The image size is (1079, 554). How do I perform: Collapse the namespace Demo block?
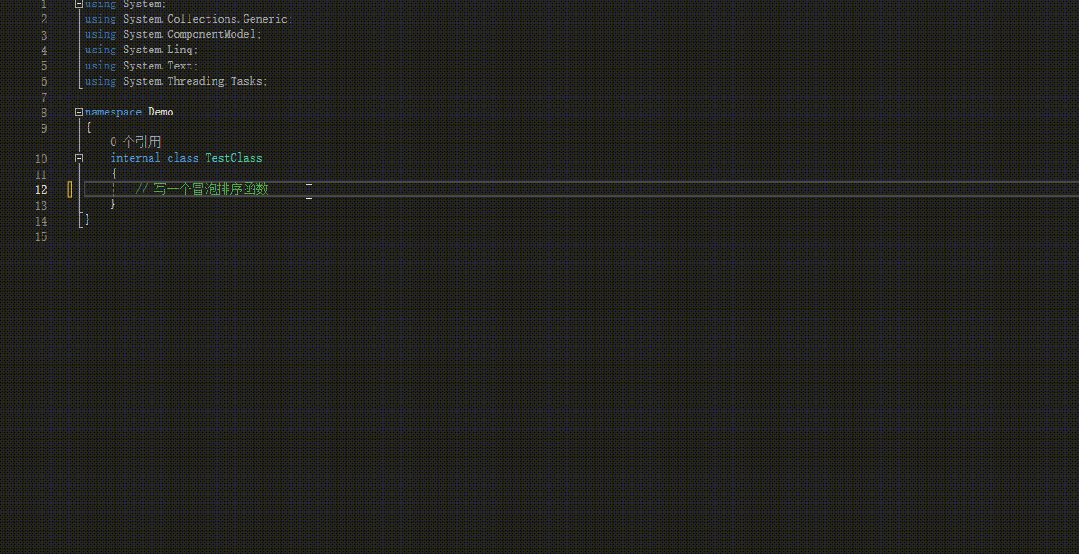click(x=79, y=111)
